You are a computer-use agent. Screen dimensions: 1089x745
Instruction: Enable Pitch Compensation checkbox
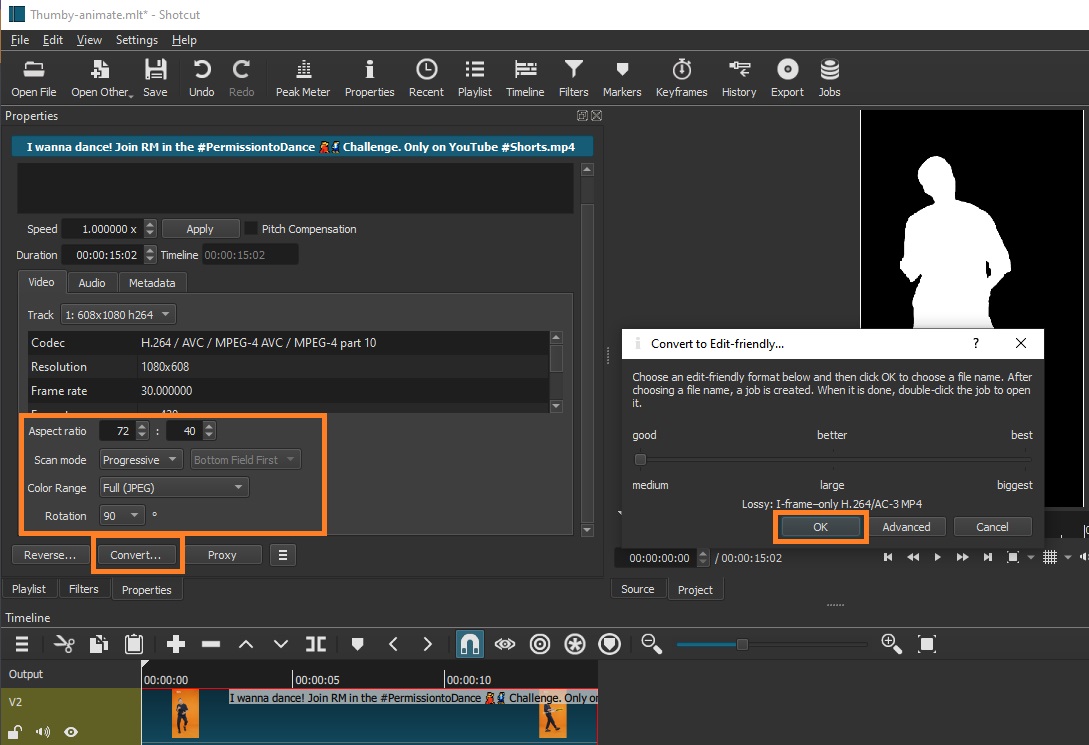[x=251, y=228]
